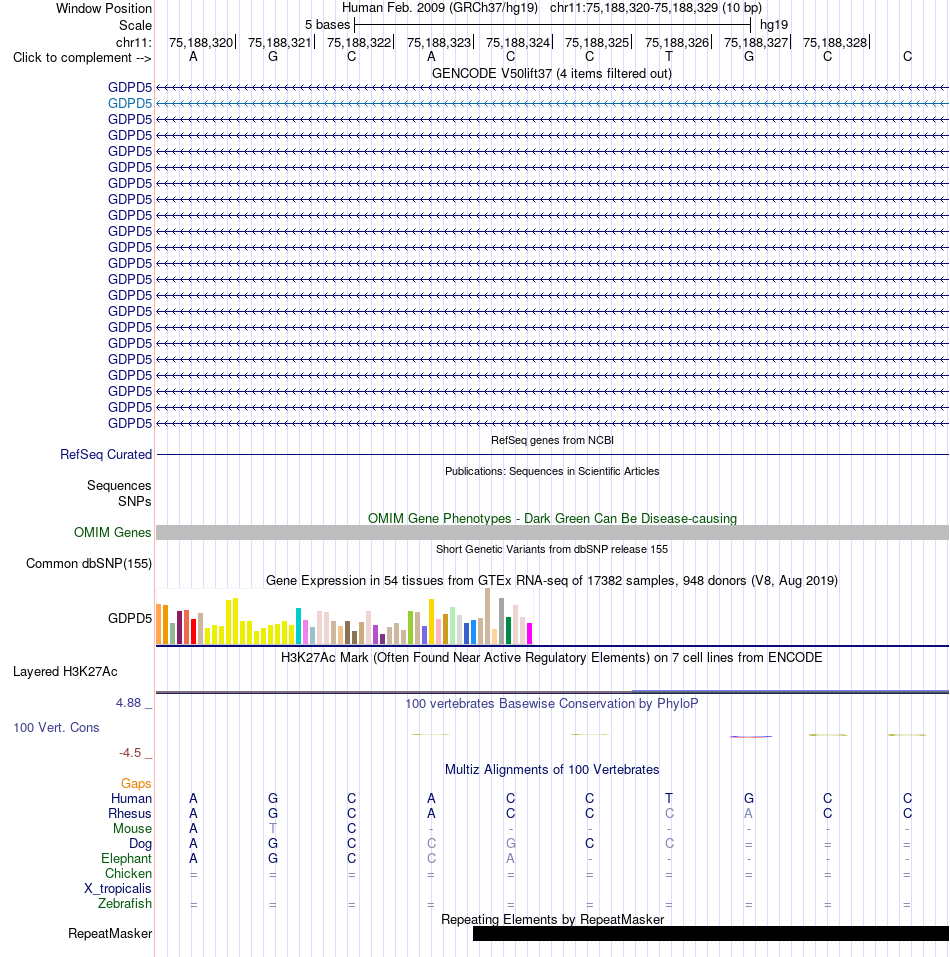Open the "Publications: Sequences in Scientific Articles" title

(552, 471)
